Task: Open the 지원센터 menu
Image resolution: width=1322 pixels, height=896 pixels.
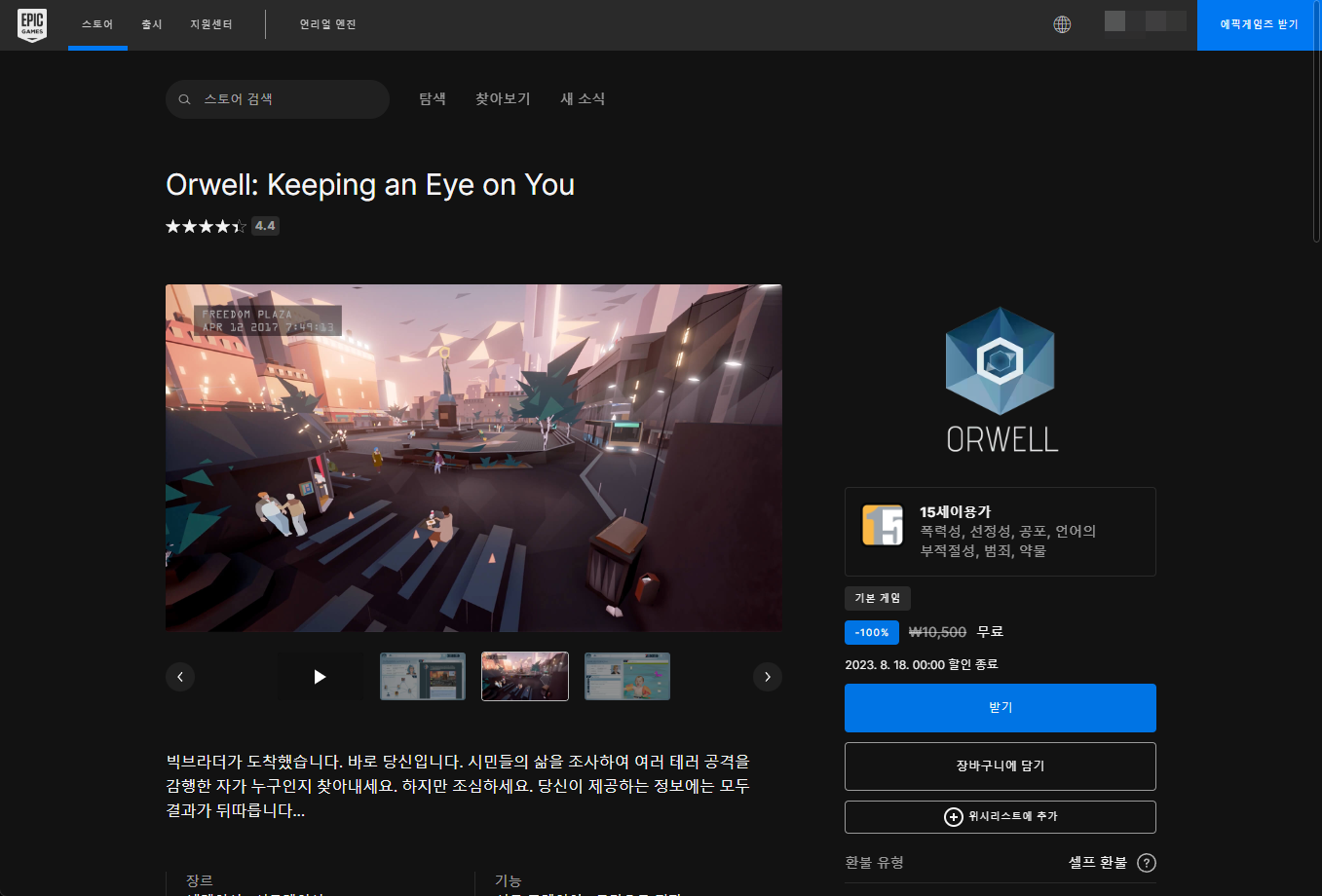Action: pyautogui.click(x=211, y=24)
